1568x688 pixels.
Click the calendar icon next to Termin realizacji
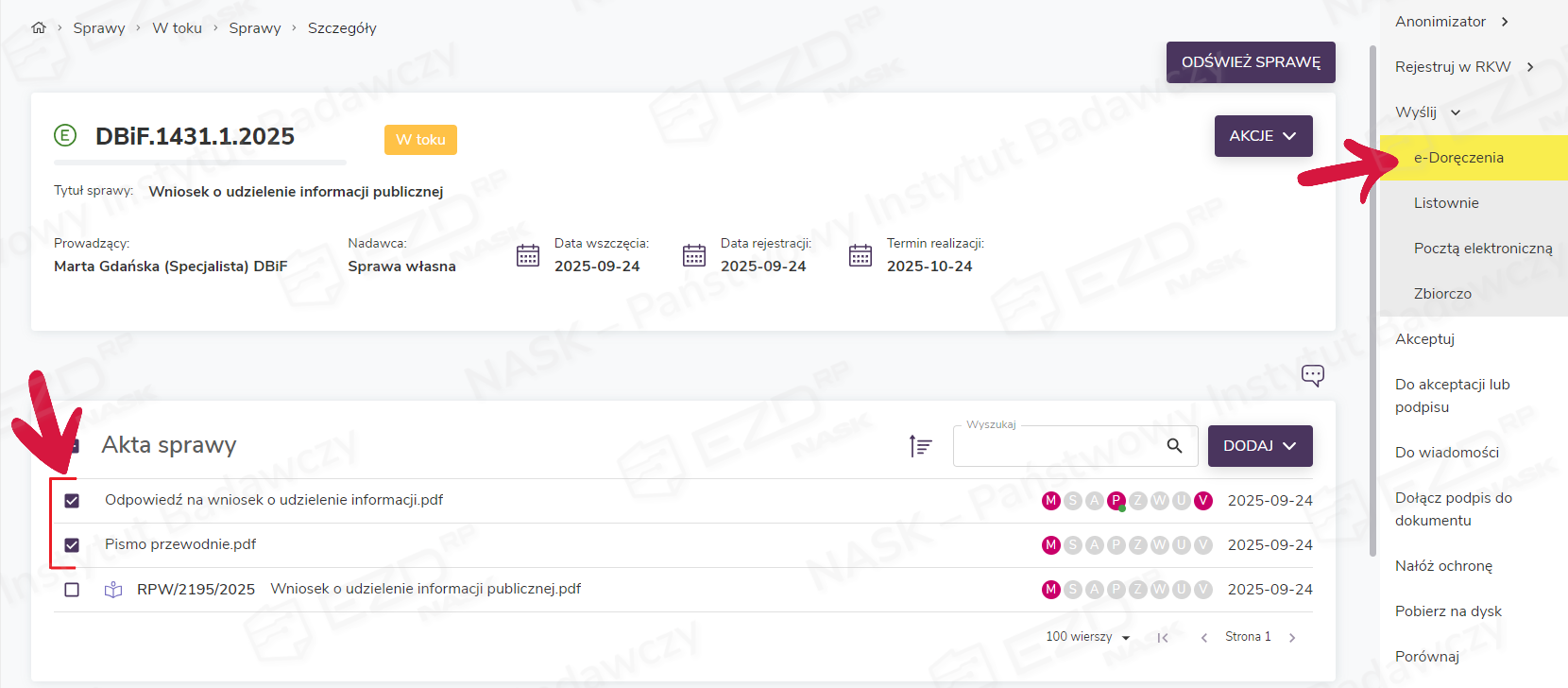click(x=860, y=255)
